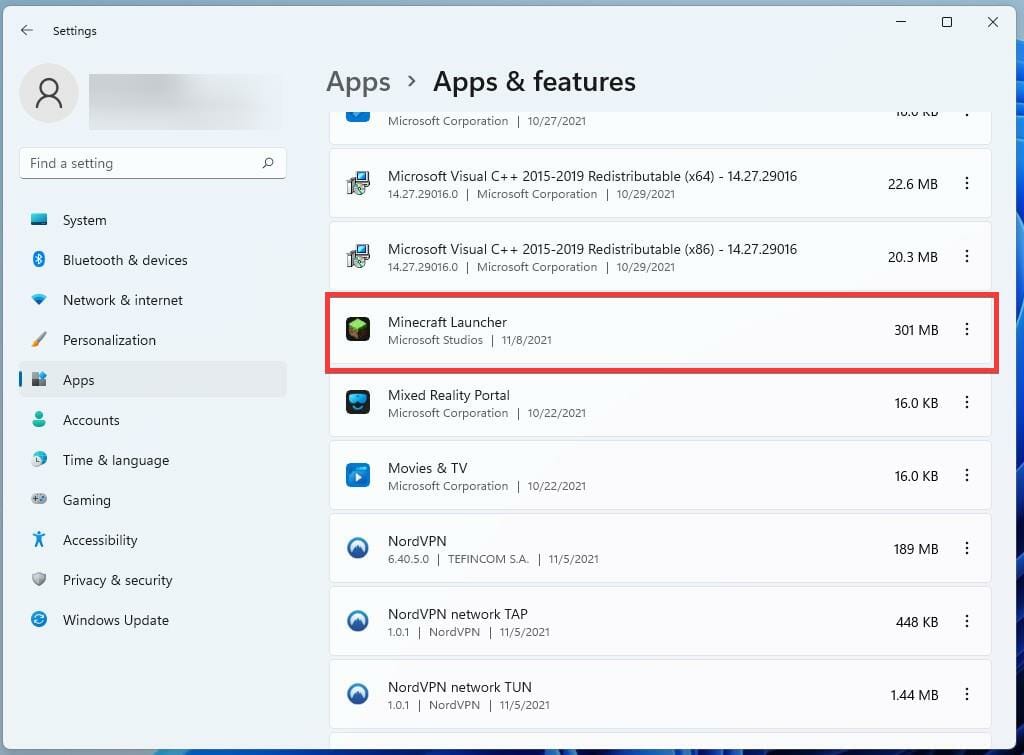Go to Personalization settings

point(153,340)
